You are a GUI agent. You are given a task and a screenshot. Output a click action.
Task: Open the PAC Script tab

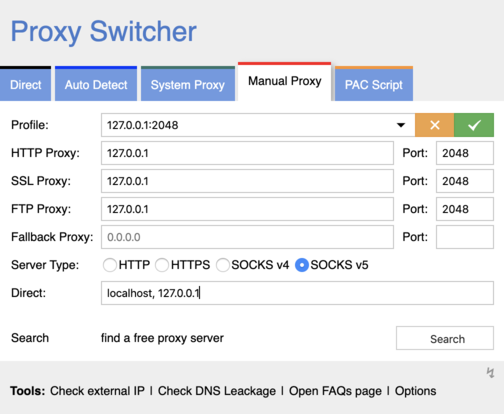(x=374, y=84)
